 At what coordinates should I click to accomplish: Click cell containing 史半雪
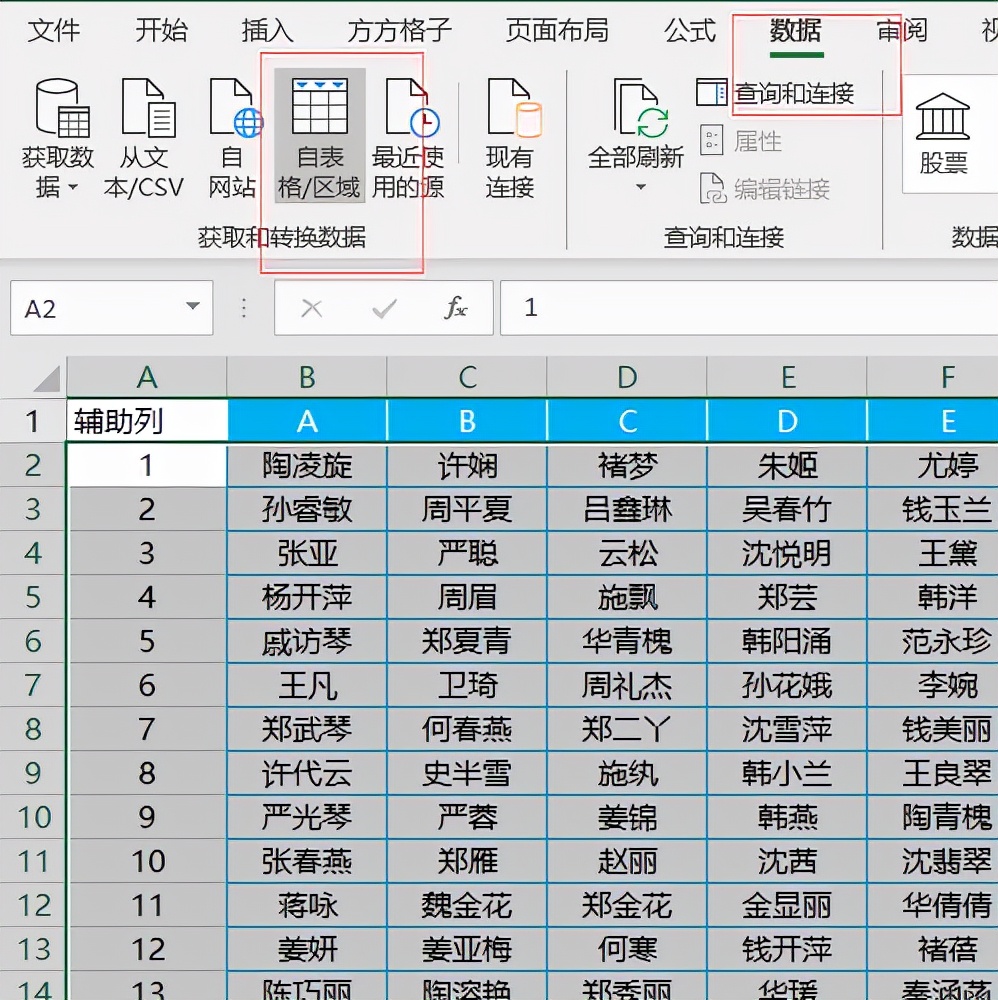(467, 773)
